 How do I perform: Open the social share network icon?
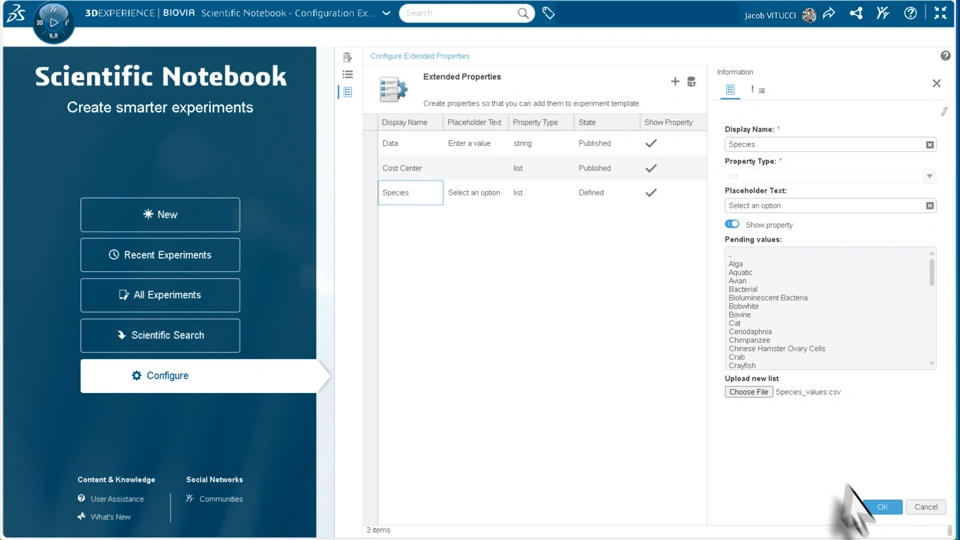coord(856,13)
